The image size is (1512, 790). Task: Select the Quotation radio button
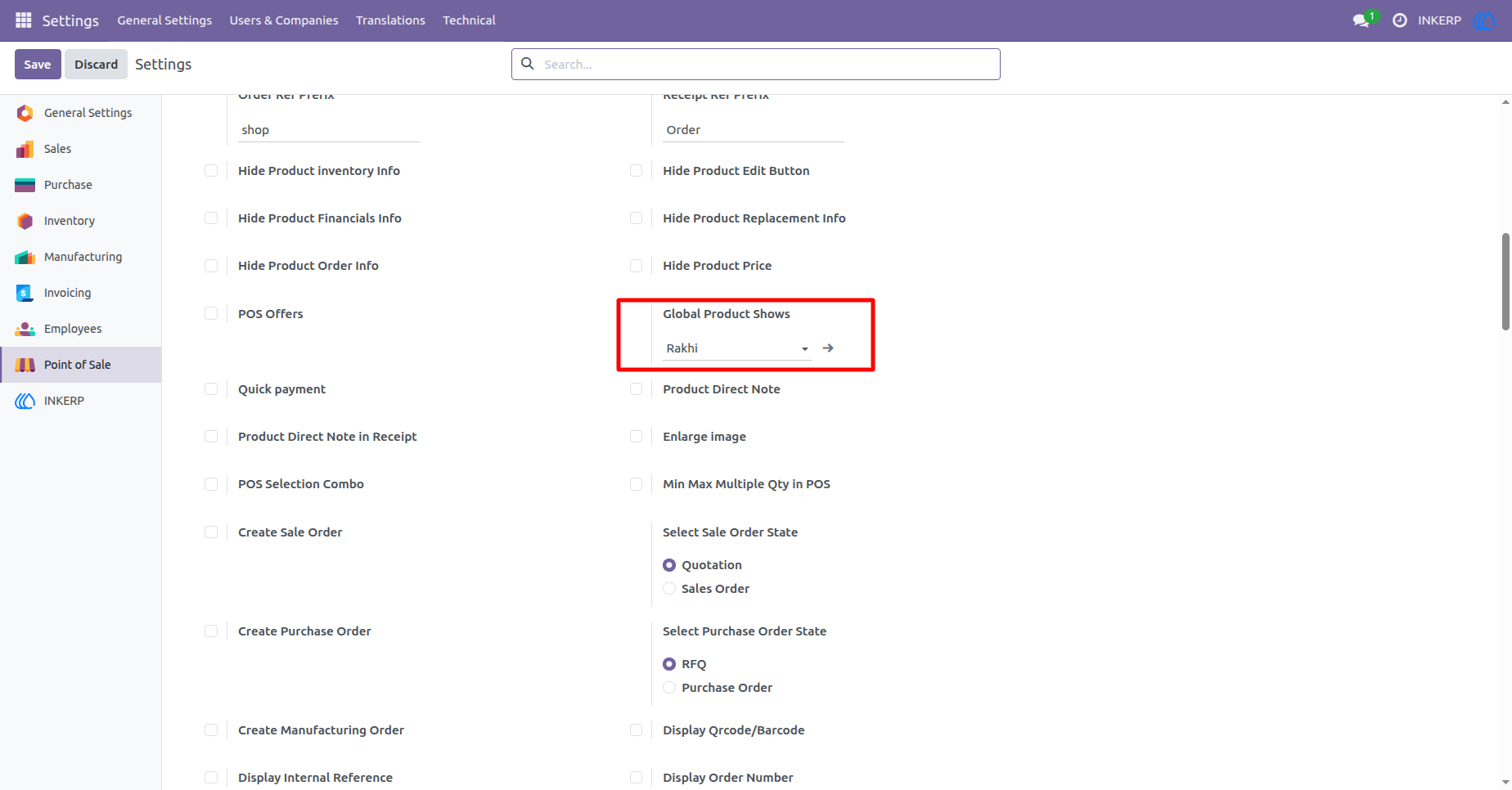coord(669,565)
